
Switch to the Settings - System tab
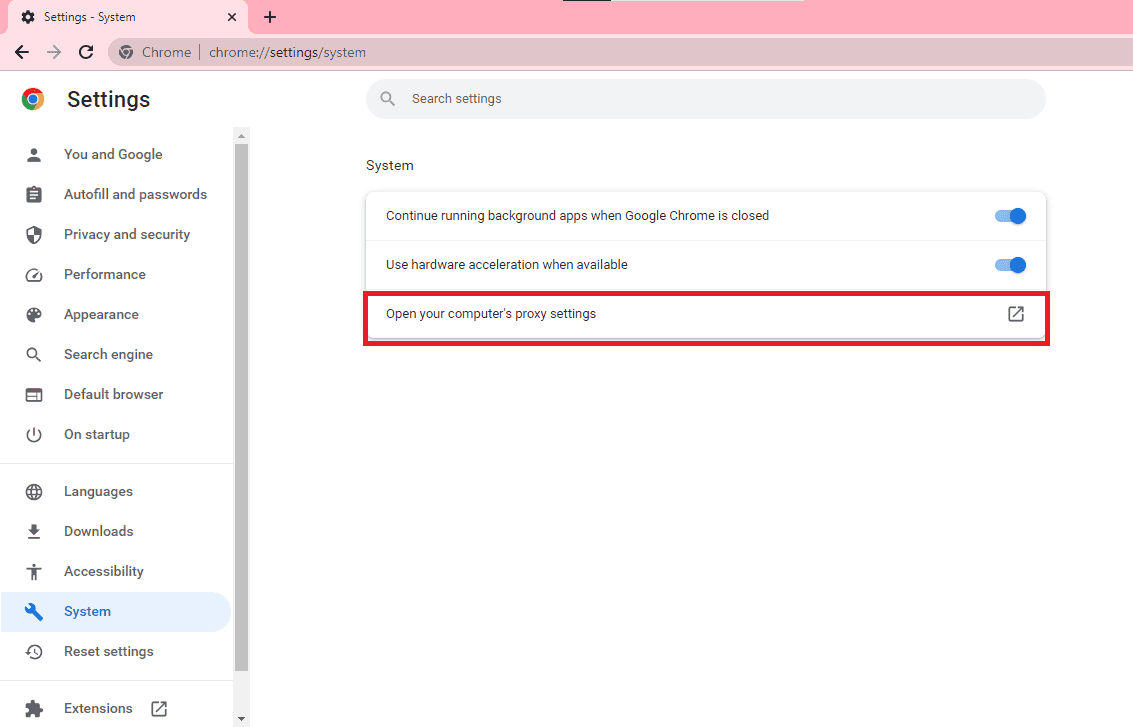(120, 17)
